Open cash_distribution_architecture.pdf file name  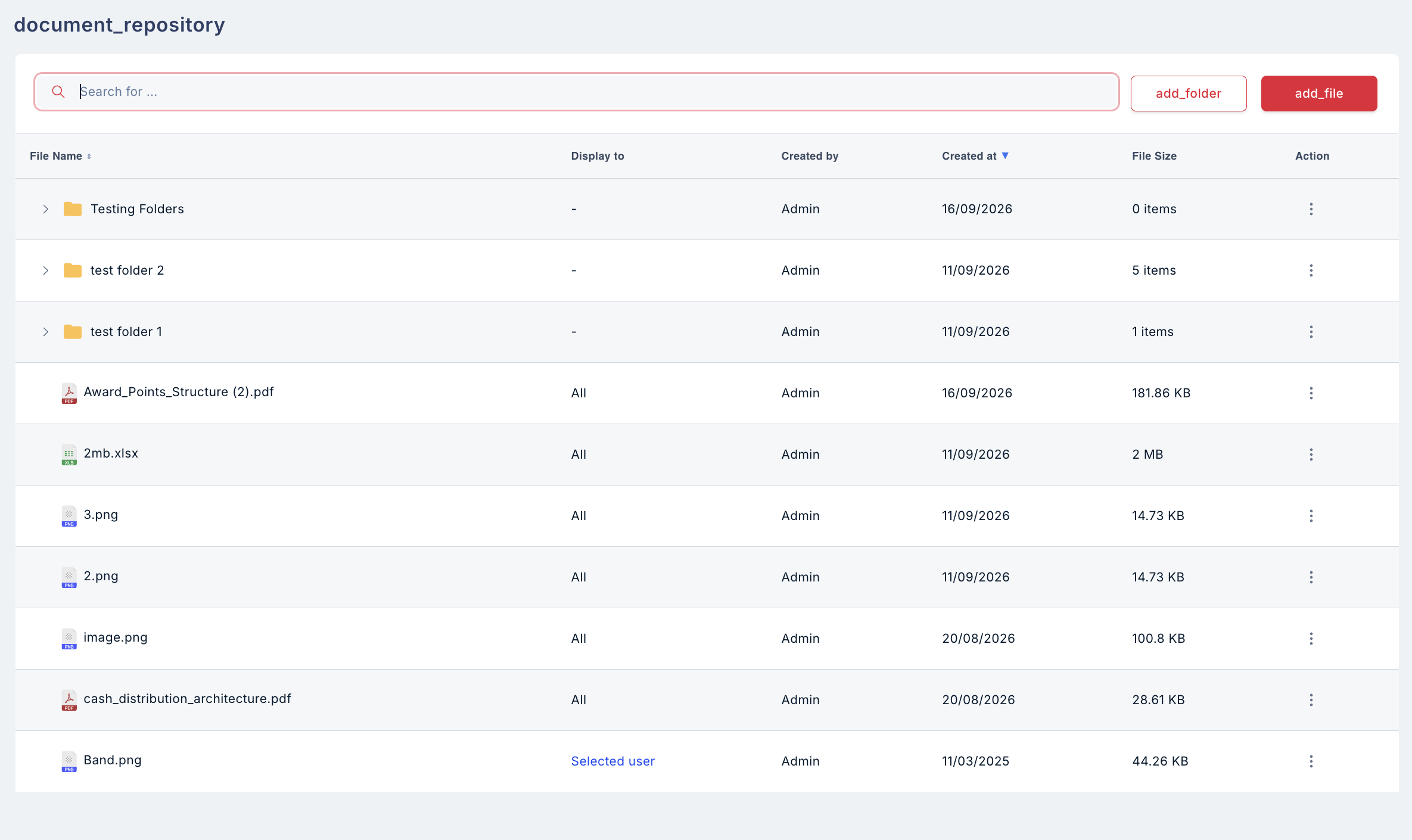[x=187, y=699]
